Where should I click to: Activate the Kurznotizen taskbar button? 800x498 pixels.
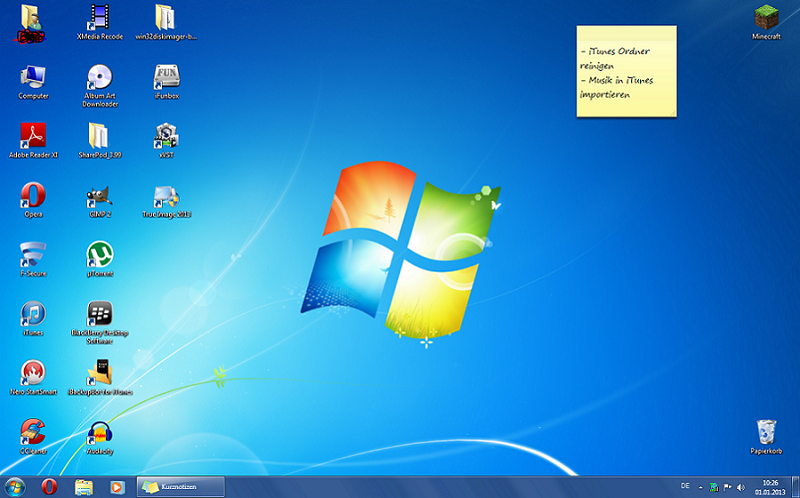pos(181,487)
